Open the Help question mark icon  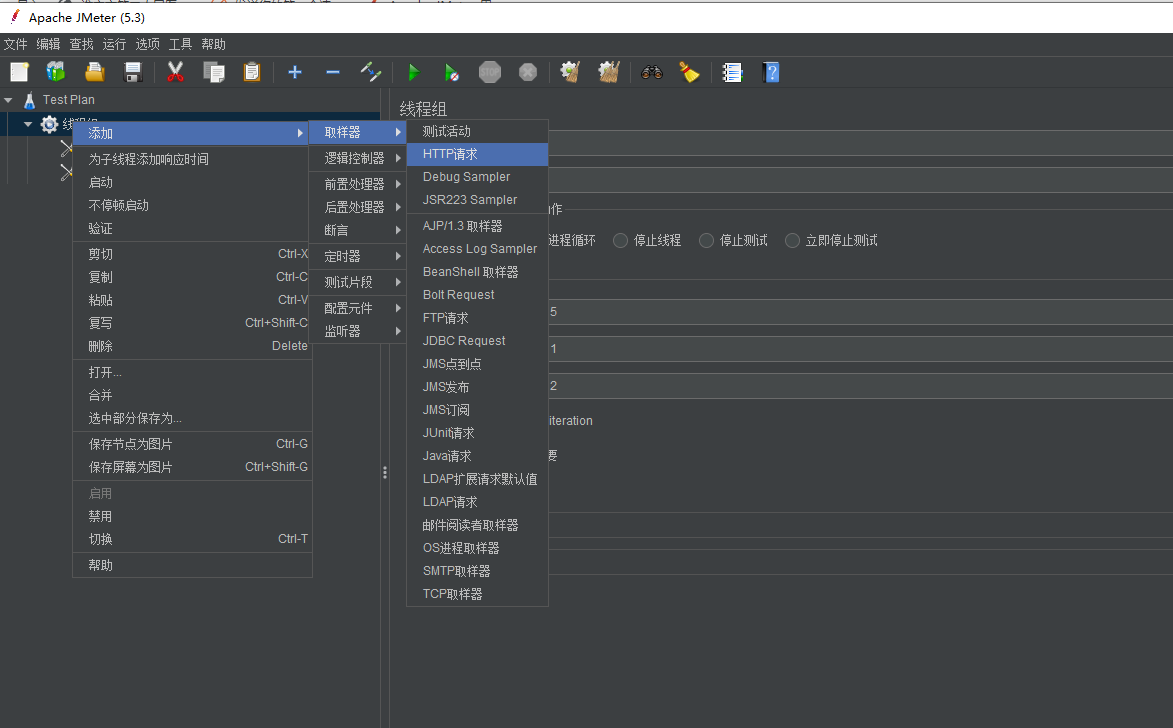[771, 72]
